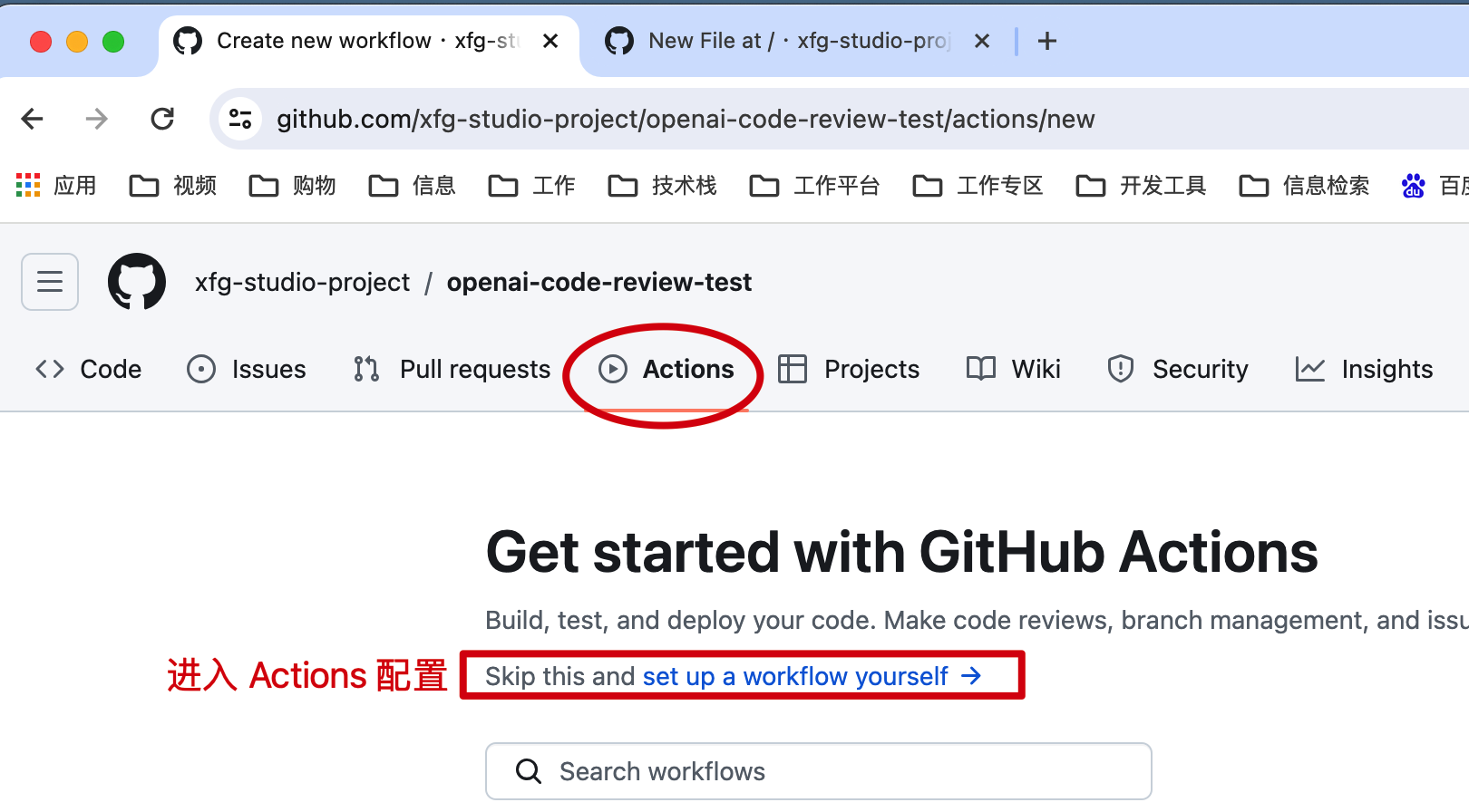This screenshot has height=812, width=1469.
Task: Open the 技术栈 bookmark folder
Action: click(x=662, y=186)
